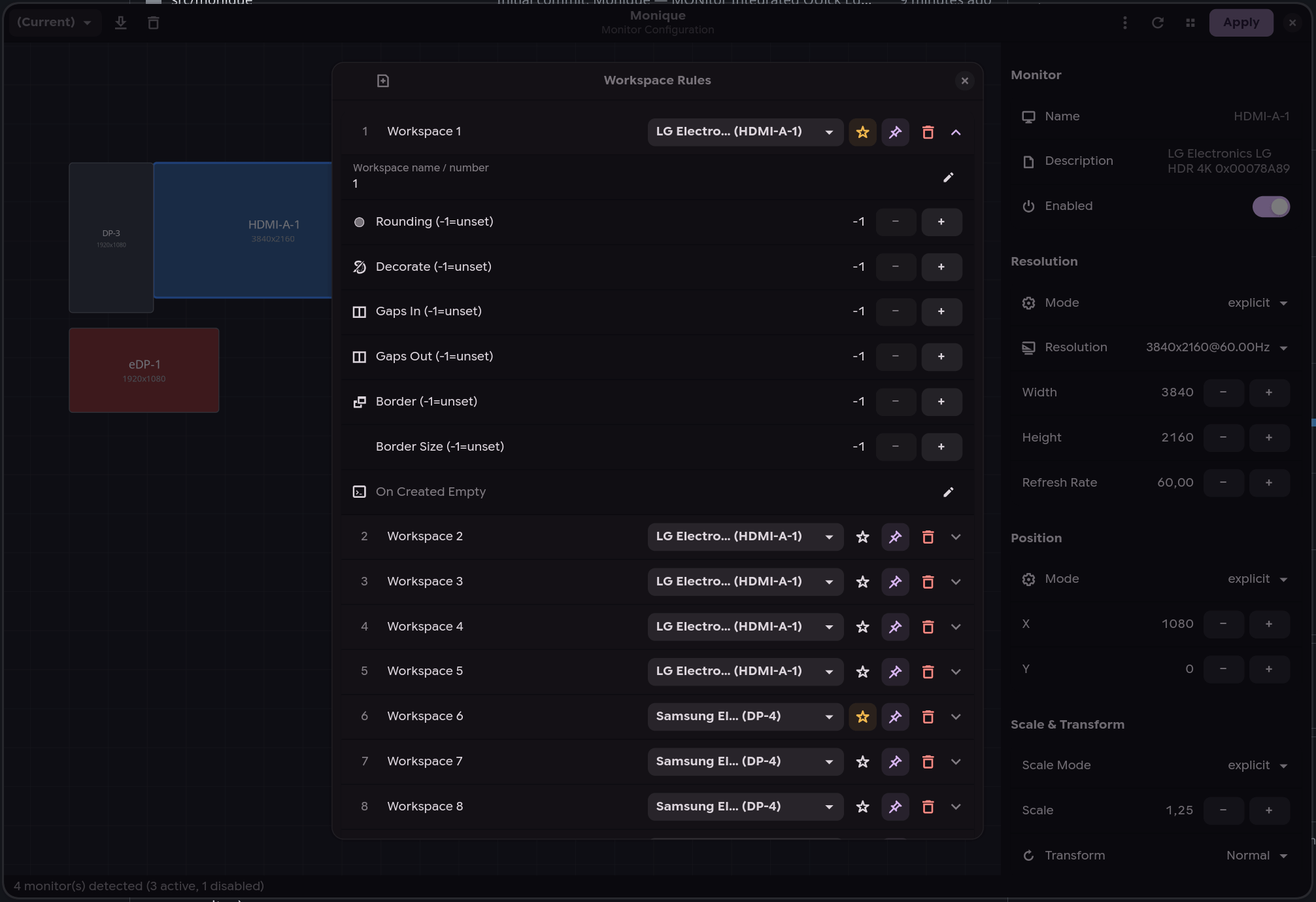Edit the workspace name / number field

click(x=948, y=177)
